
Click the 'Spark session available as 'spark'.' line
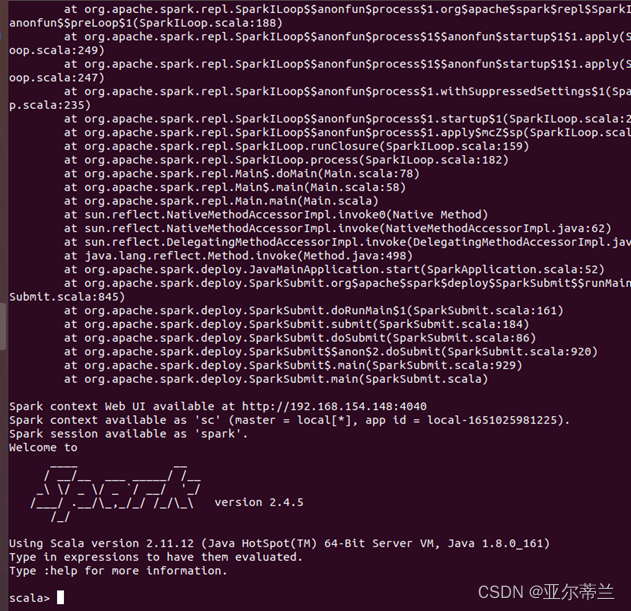(128, 433)
